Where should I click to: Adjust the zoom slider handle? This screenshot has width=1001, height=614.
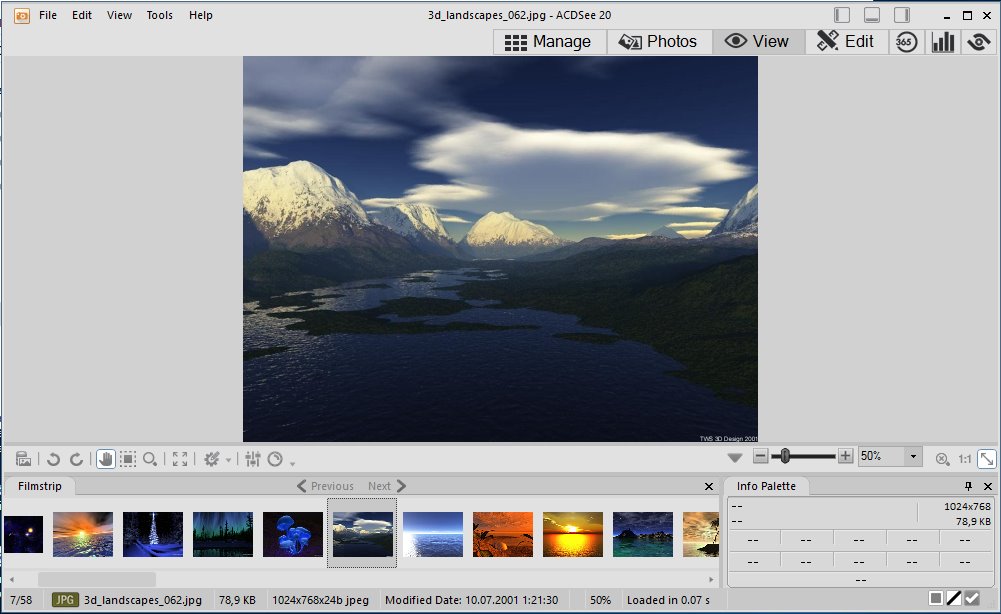click(785, 456)
